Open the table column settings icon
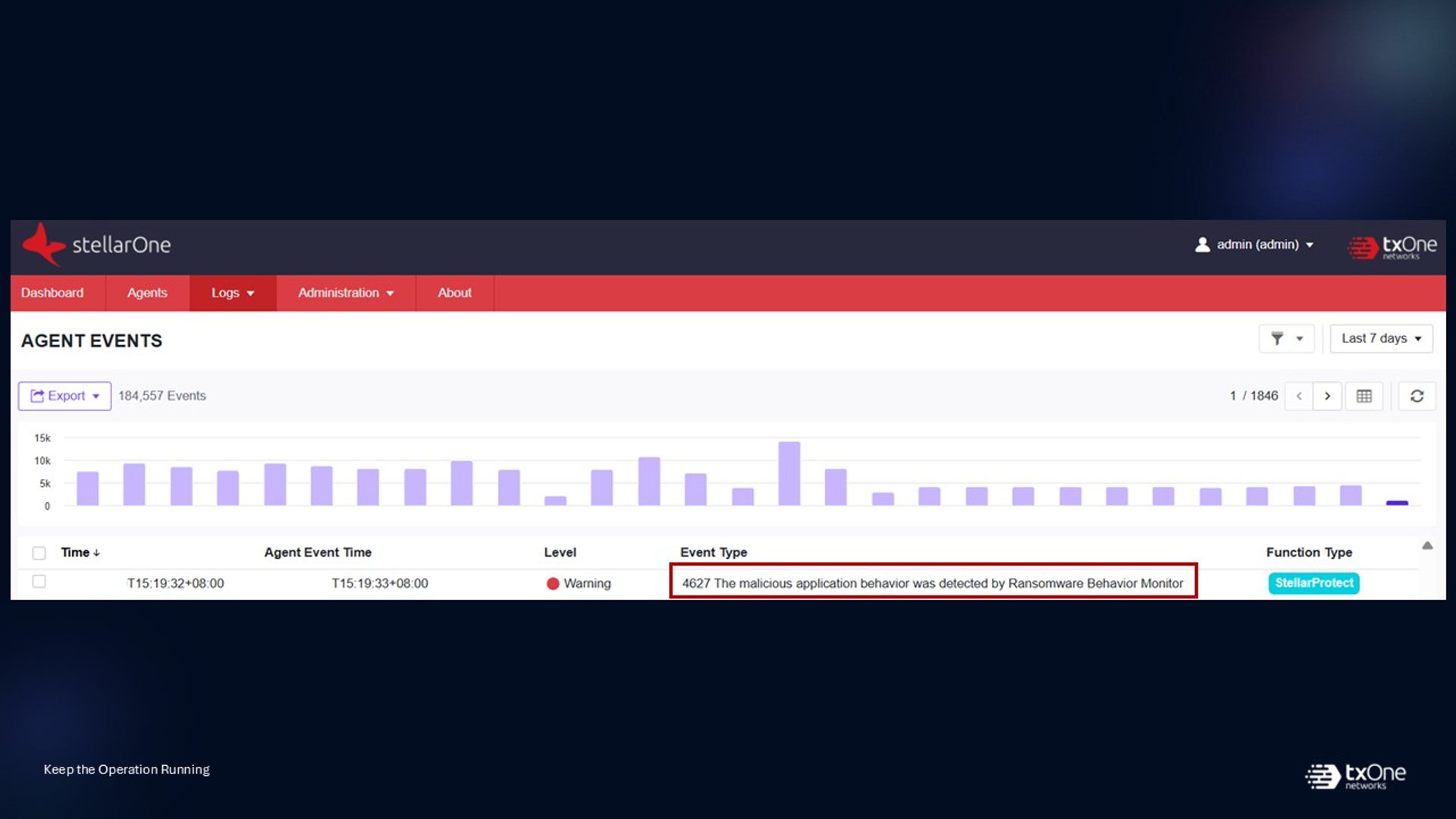This screenshot has height=819, width=1456. pyautogui.click(x=1364, y=396)
